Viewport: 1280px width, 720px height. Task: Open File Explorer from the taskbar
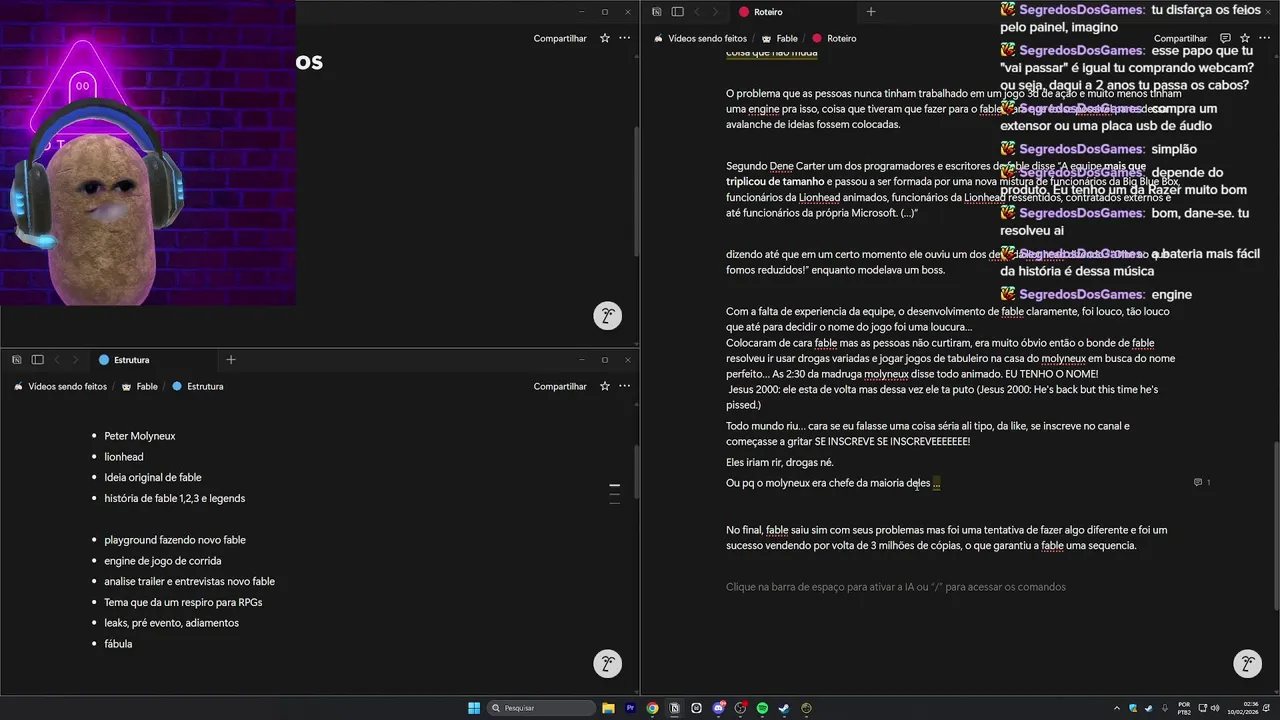pyautogui.click(x=608, y=708)
